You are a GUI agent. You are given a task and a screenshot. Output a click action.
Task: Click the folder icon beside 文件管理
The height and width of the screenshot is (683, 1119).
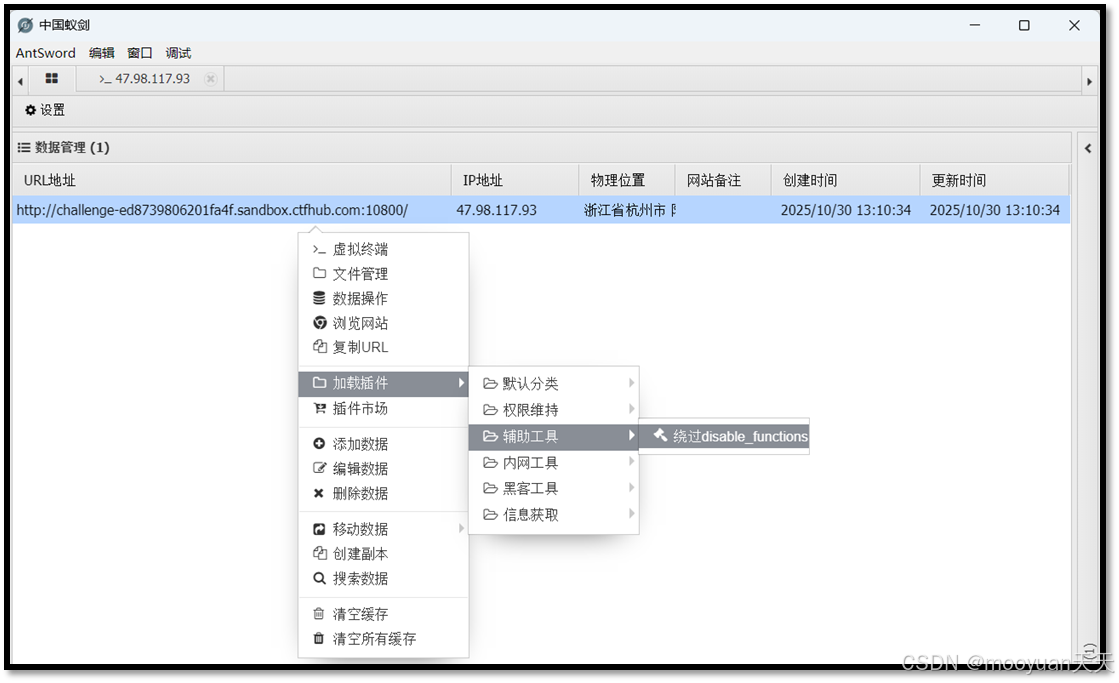pyautogui.click(x=319, y=273)
